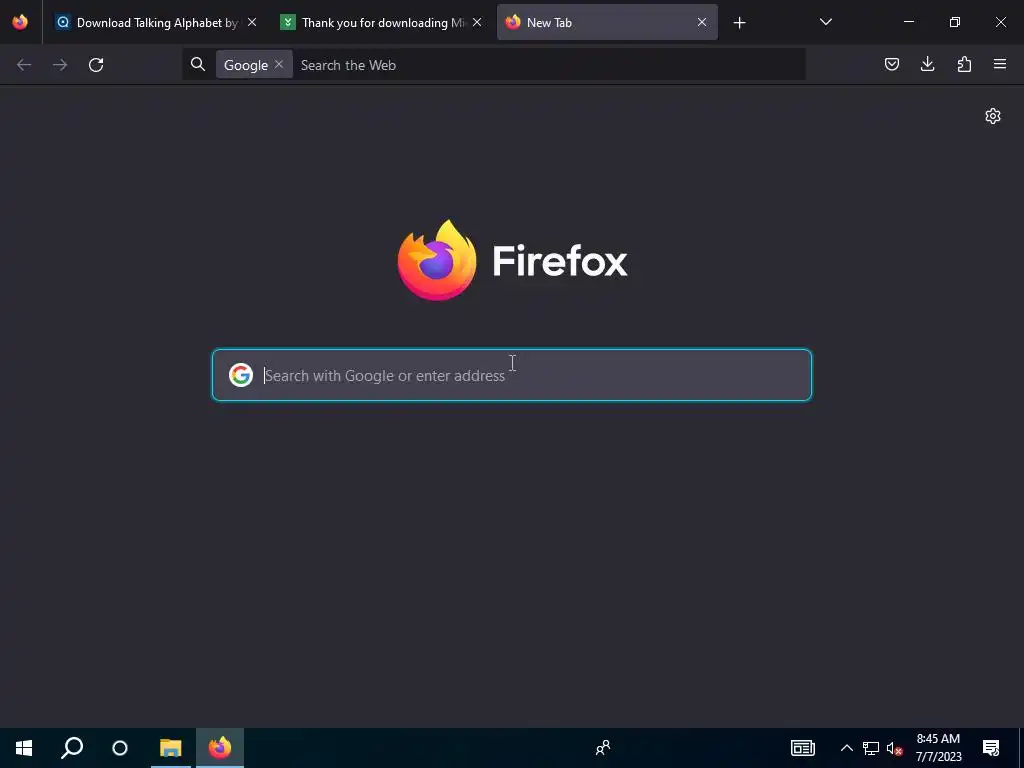The width and height of the screenshot is (1024, 768).
Task: Reload the current page
Action: click(96, 65)
